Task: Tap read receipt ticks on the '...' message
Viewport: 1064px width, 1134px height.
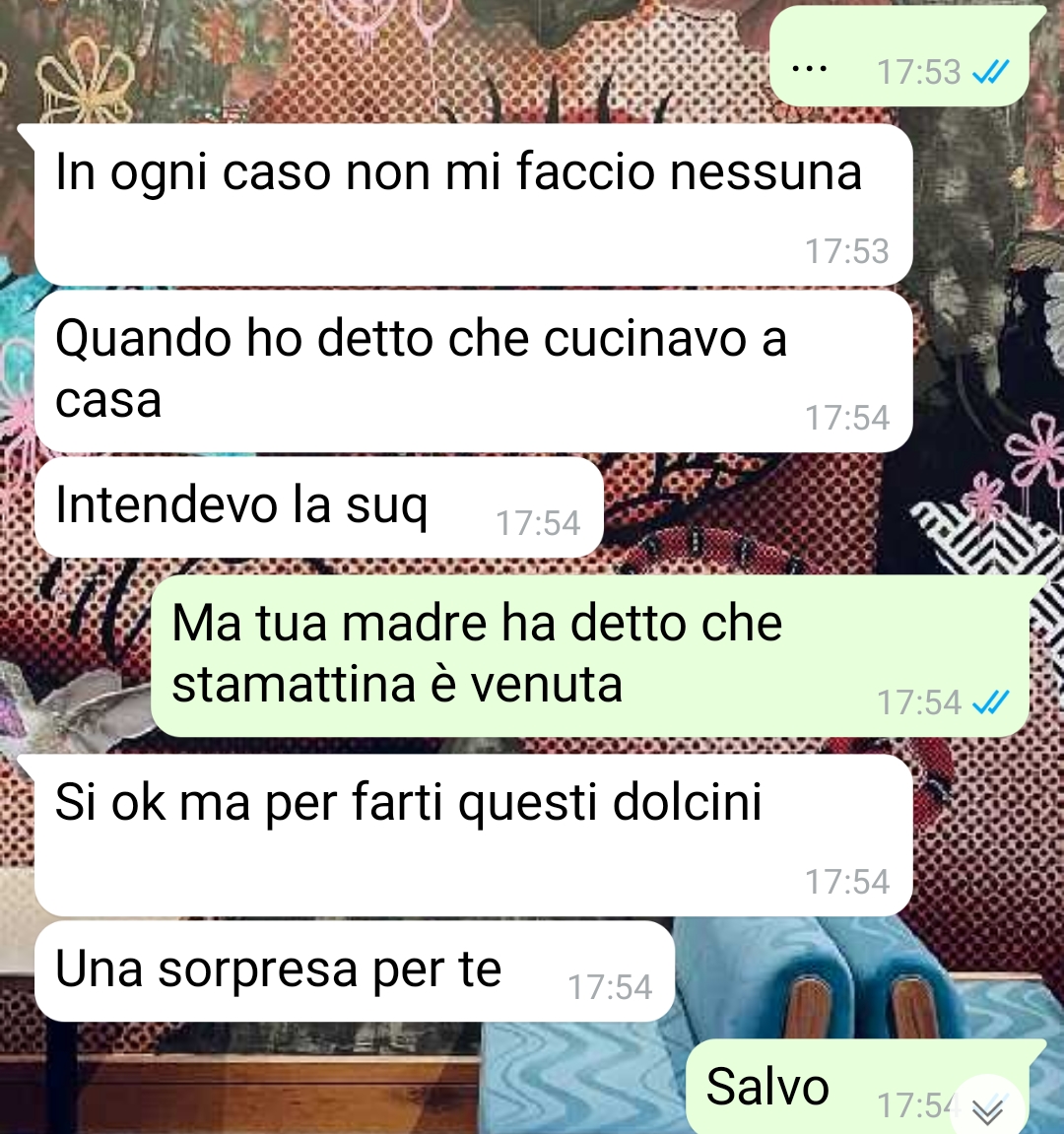Action: [990, 72]
